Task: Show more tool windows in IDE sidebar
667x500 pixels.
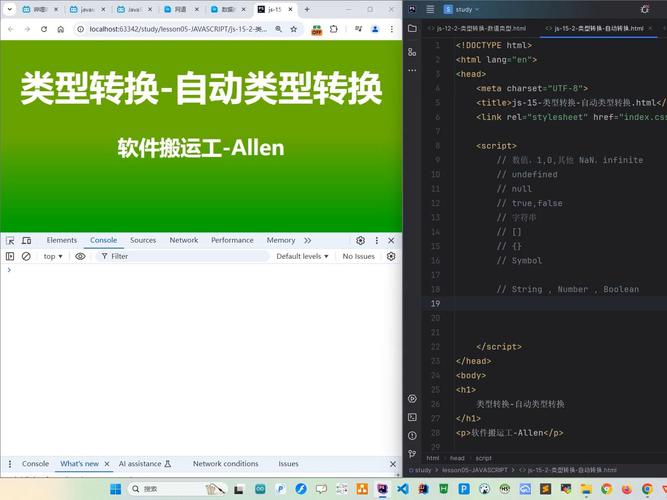Action: 412,70
